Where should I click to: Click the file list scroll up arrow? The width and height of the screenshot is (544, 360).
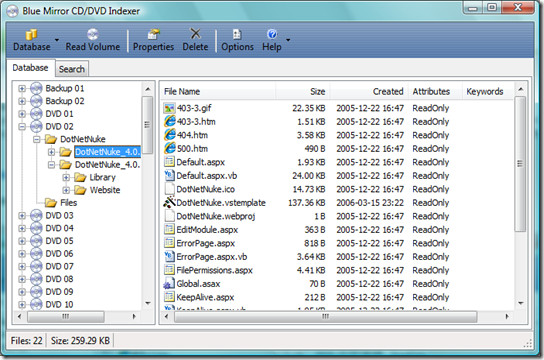pos(520,89)
